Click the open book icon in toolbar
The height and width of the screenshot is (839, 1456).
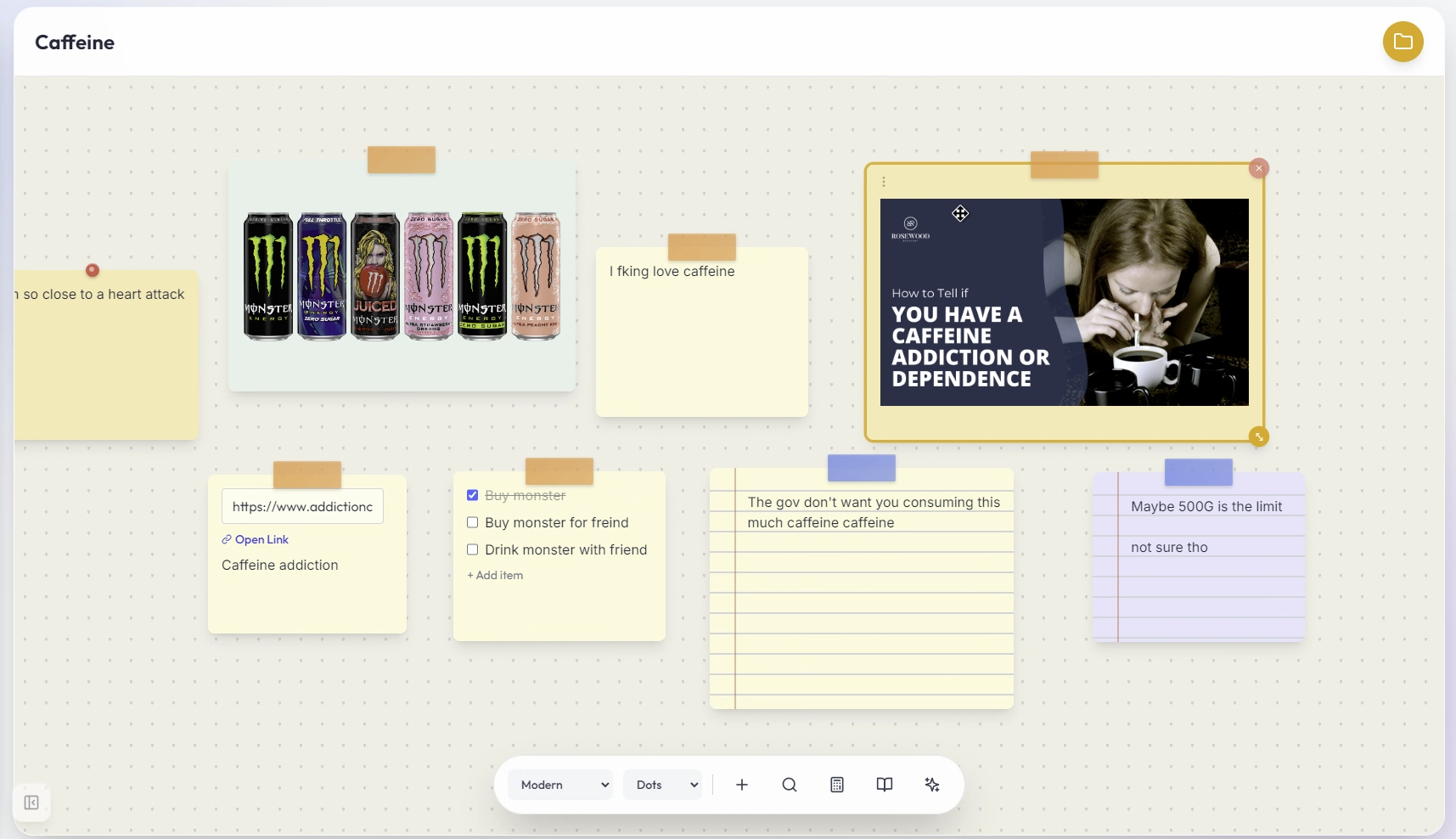(x=885, y=785)
